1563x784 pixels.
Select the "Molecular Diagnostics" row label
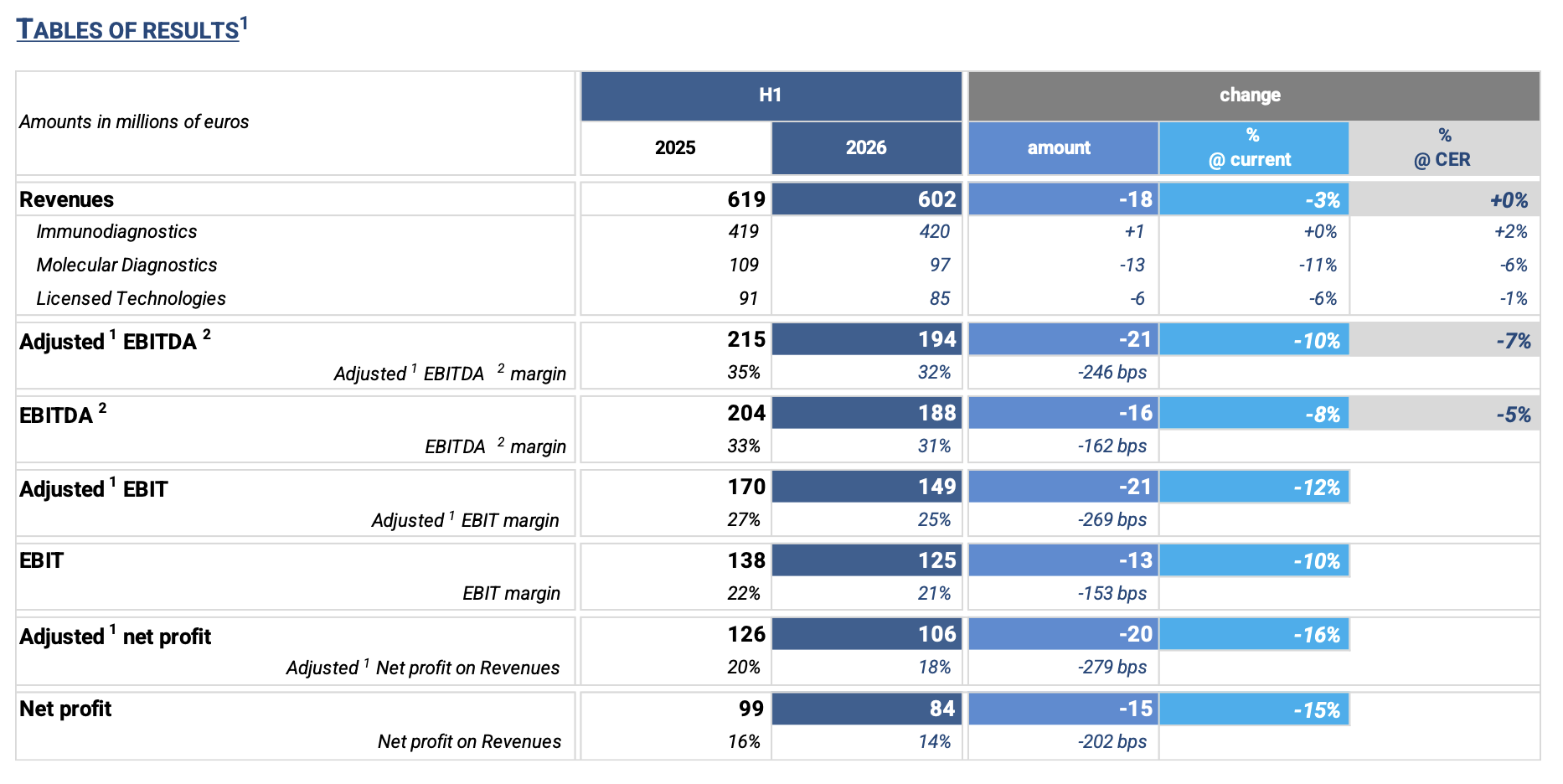pyautogui.click(x=126, y=266)
